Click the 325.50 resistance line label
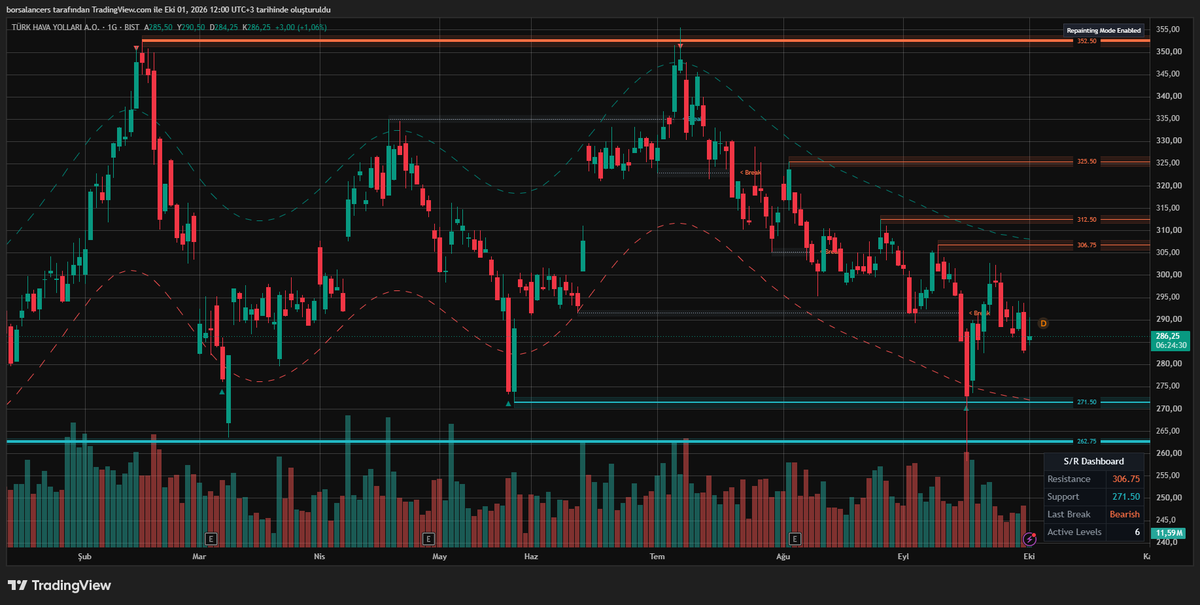The width and height of the screenshot is (1200, 605). point(1086,161)
